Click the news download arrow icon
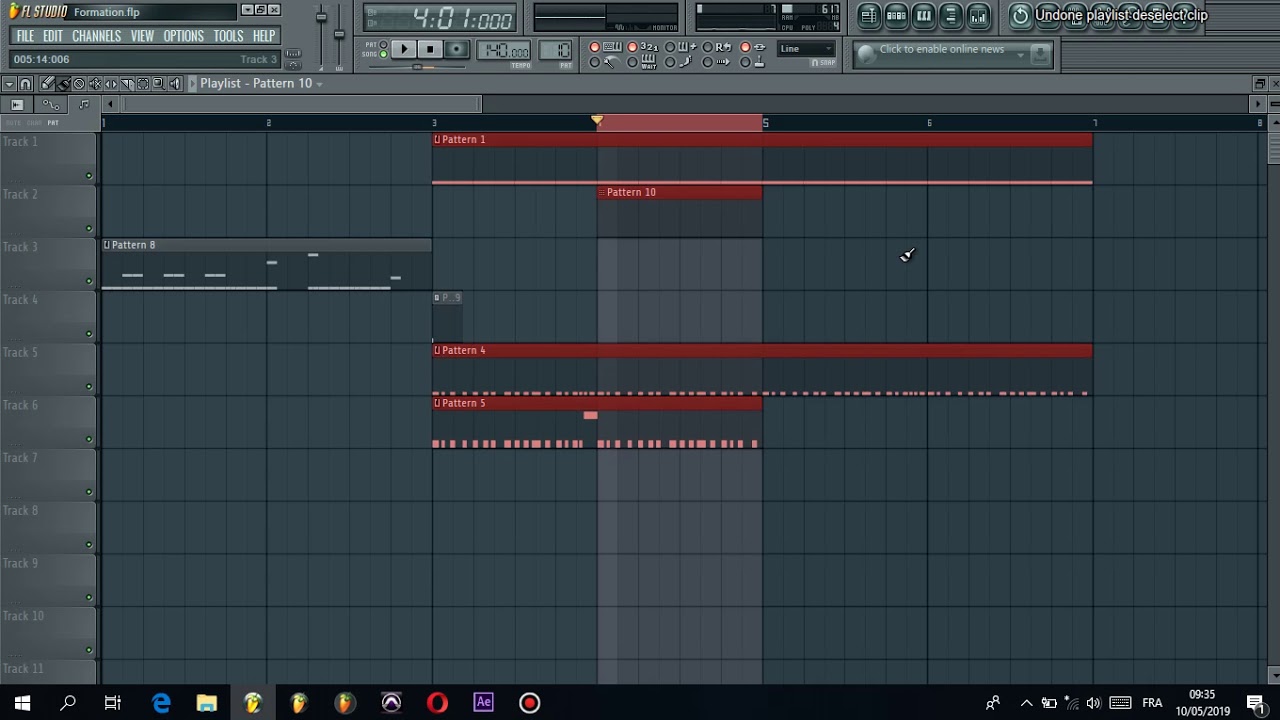 1040,54
